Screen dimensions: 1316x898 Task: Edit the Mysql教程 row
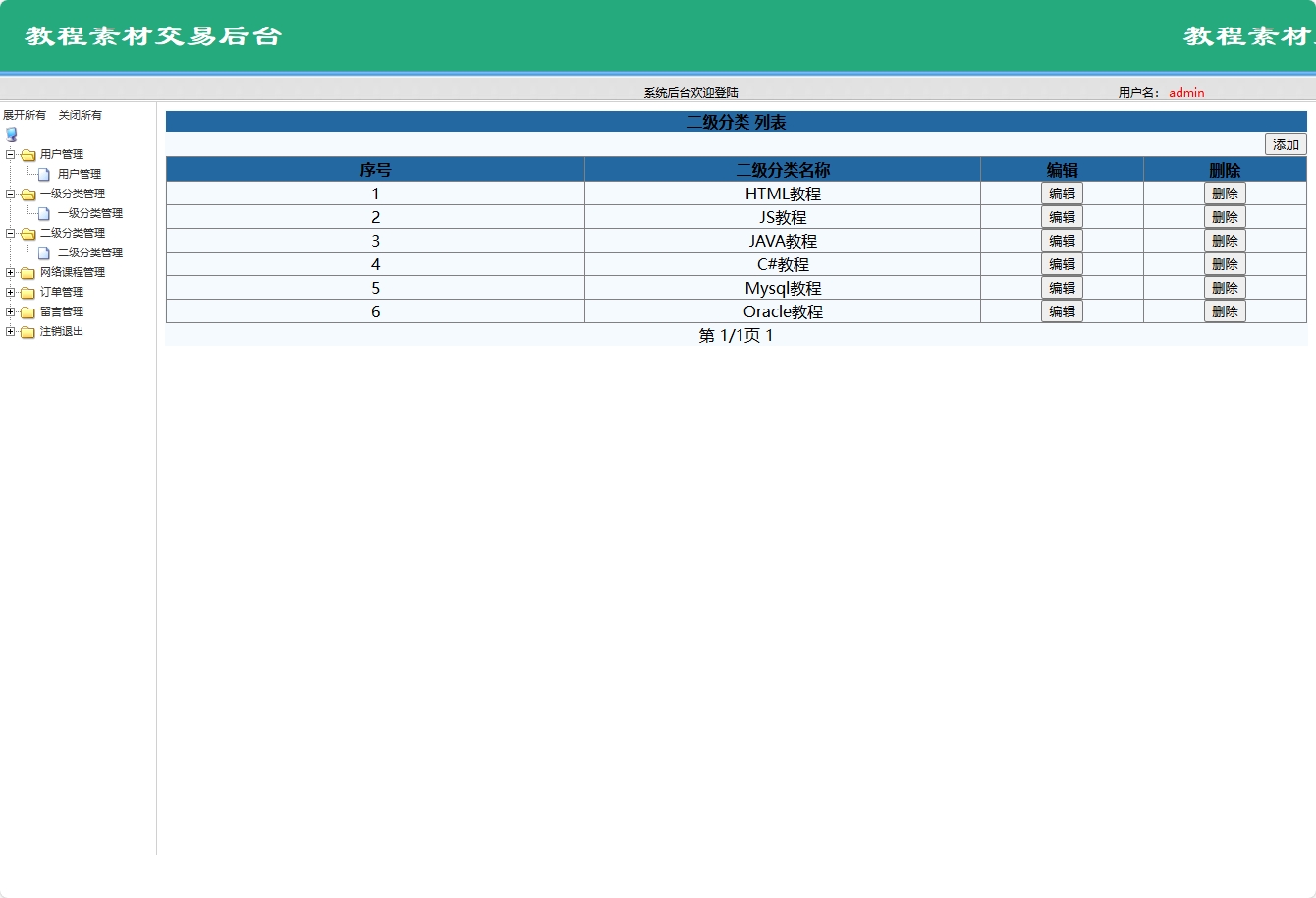click(1062, 288)
